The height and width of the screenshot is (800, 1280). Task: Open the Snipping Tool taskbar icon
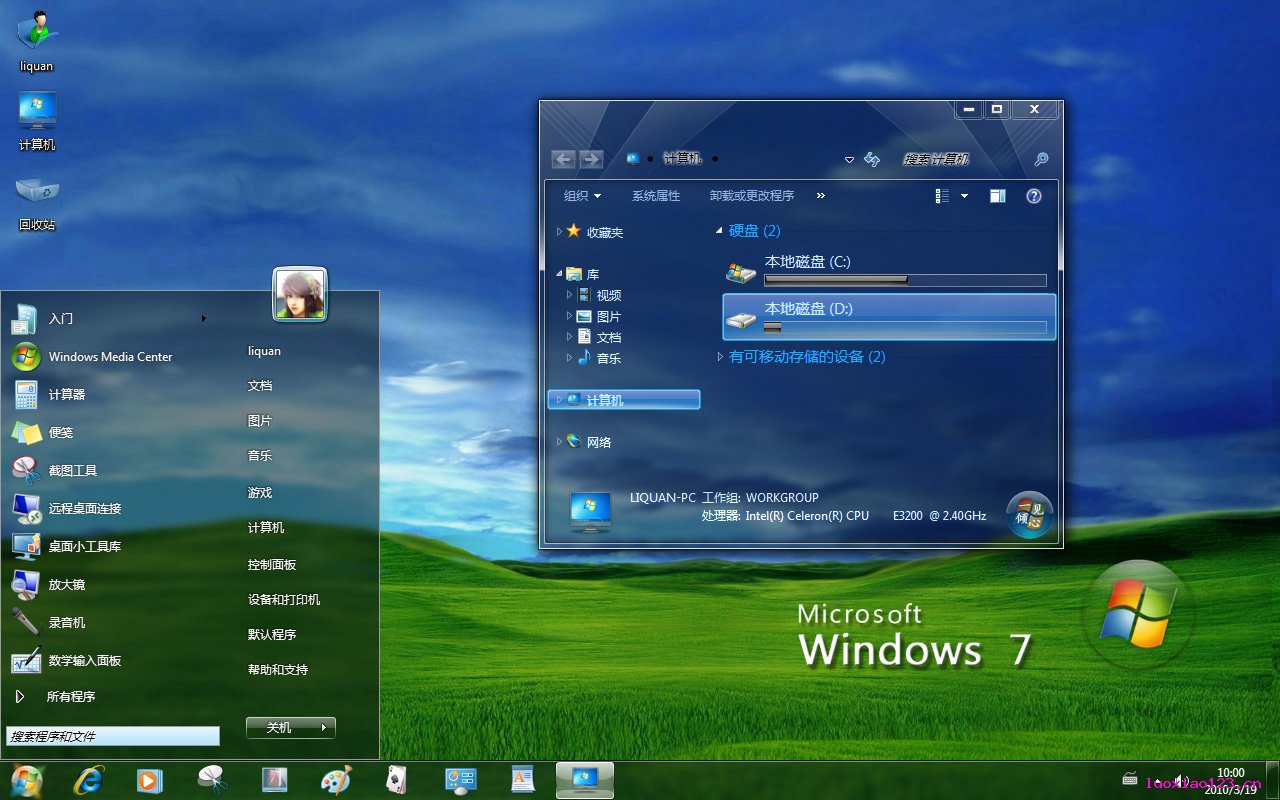[212, 780]
